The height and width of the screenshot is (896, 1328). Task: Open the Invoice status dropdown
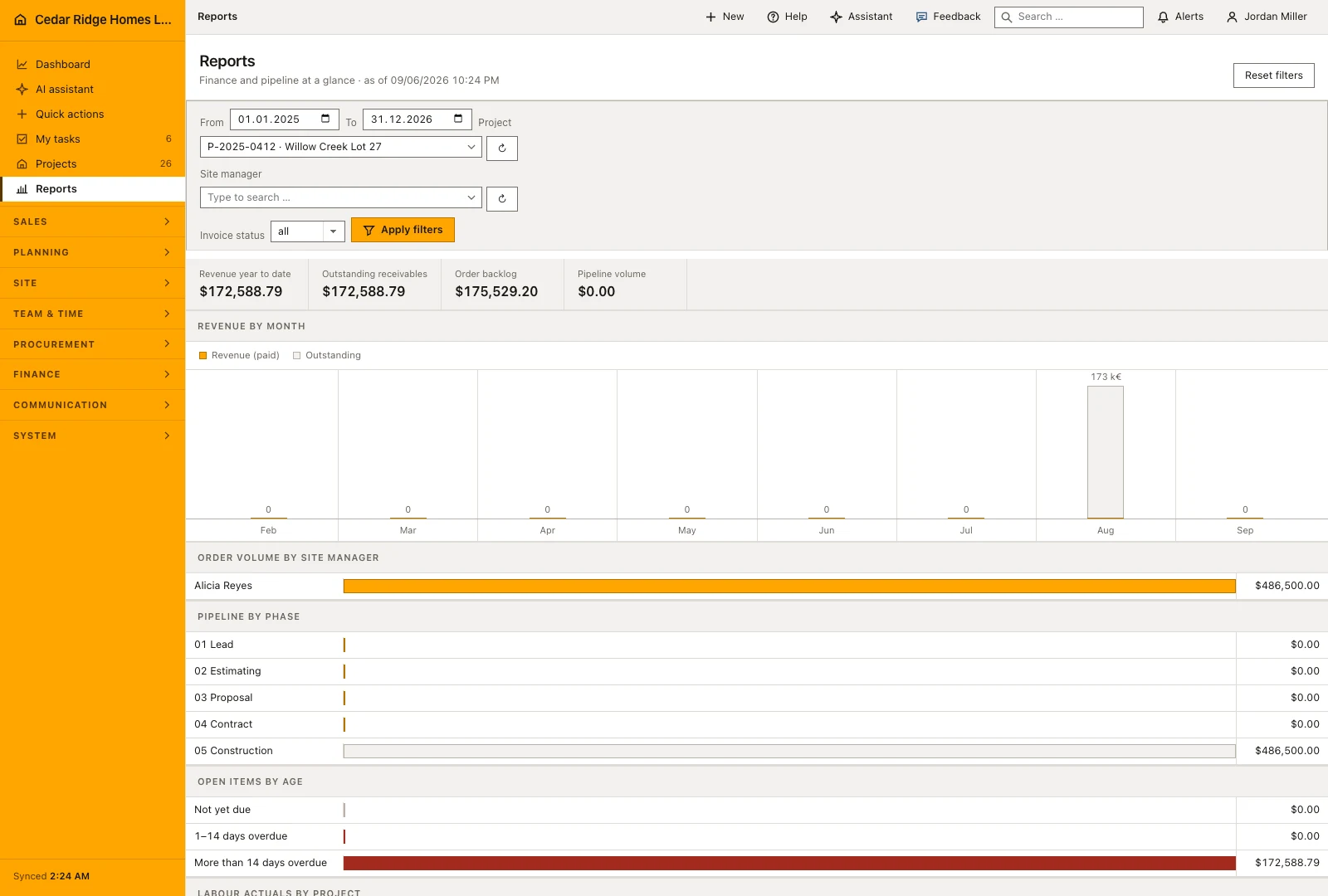[x=308, y=231]
